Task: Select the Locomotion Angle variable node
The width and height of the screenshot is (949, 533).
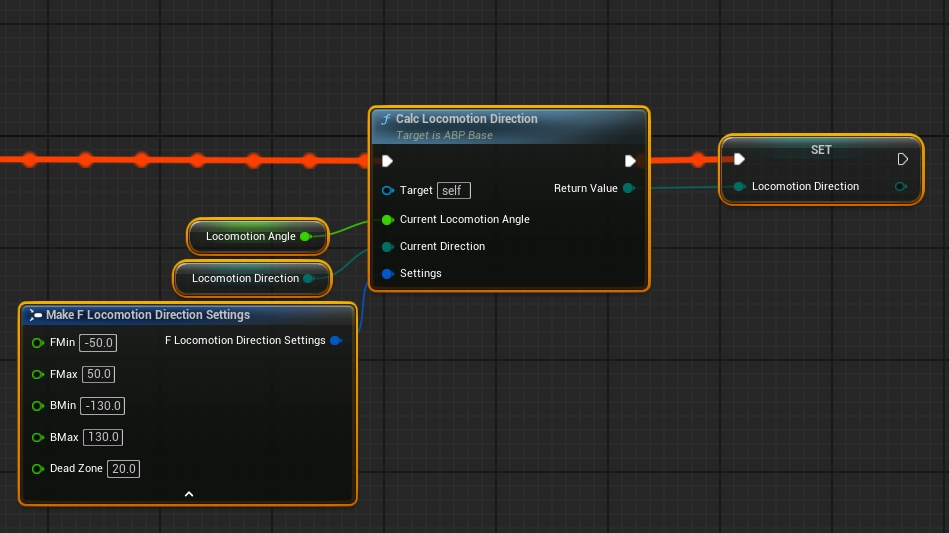Action: tap(258, 237)
